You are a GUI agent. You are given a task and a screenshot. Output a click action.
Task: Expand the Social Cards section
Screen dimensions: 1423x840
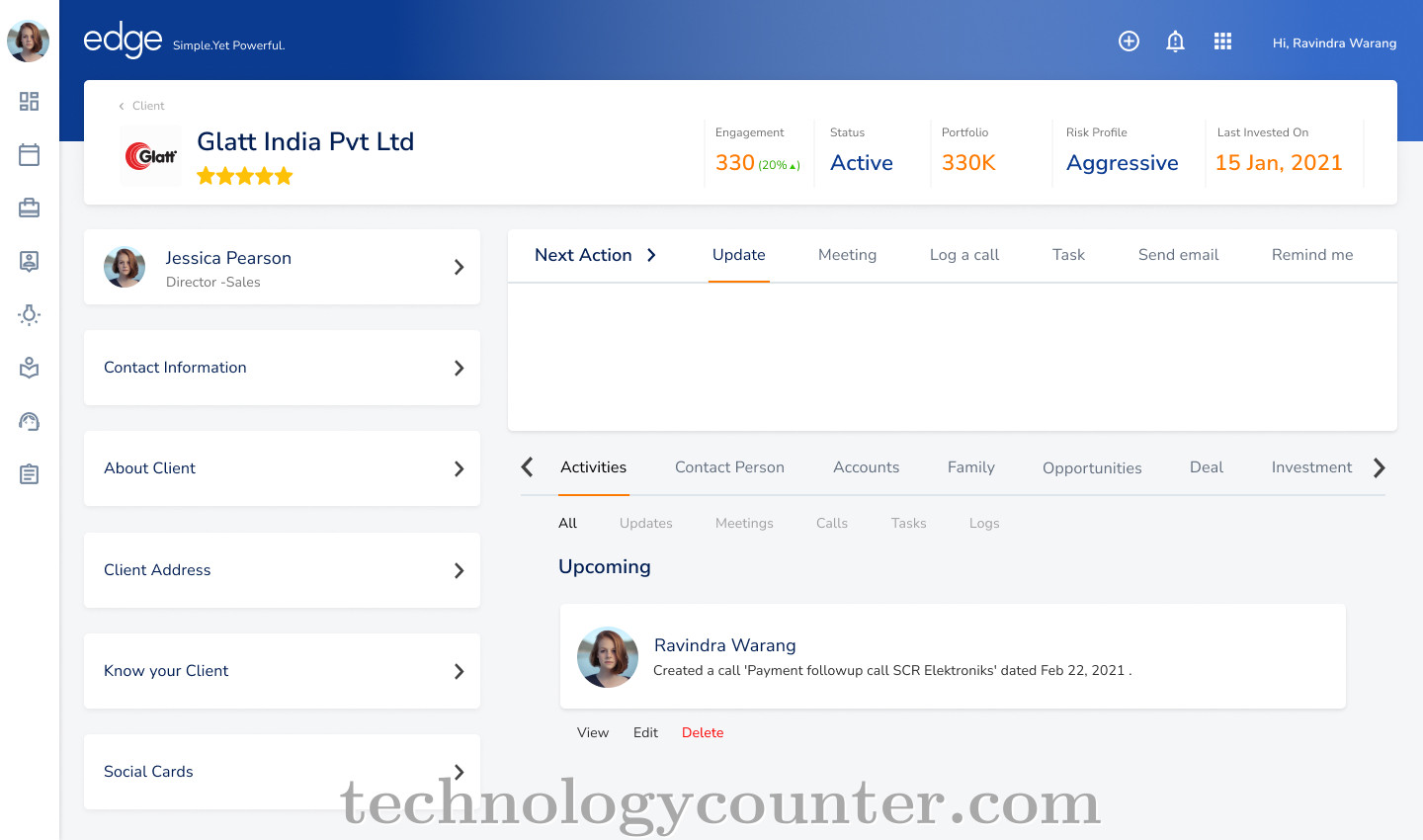coord(282,772)
